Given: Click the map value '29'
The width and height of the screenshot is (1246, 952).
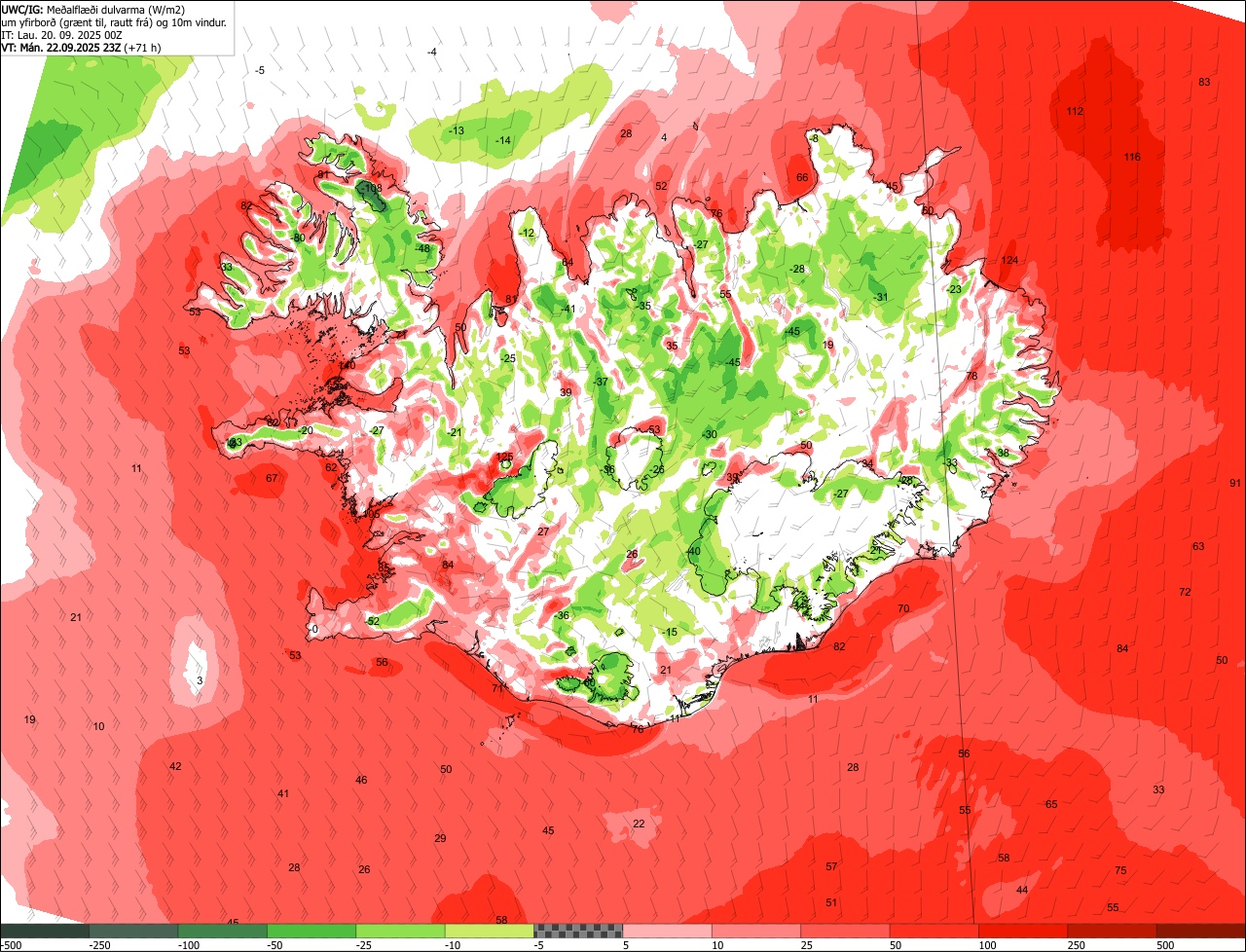Looking at the screenshot, I should (440, 838).
